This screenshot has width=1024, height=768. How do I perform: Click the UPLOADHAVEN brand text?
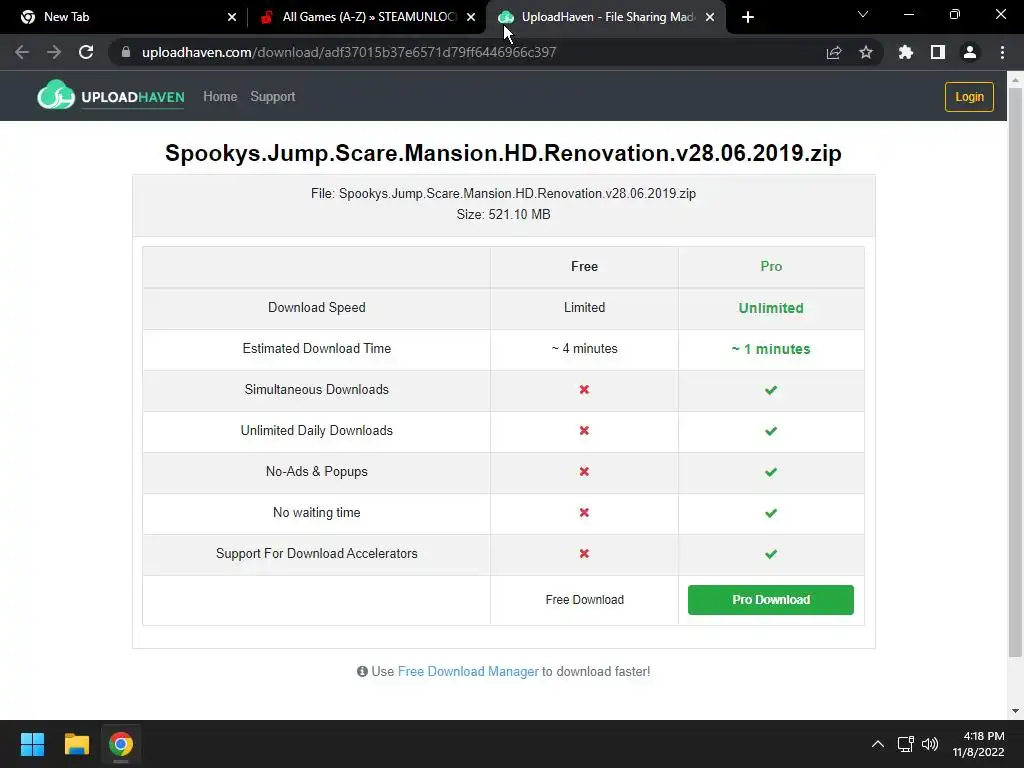133,97
